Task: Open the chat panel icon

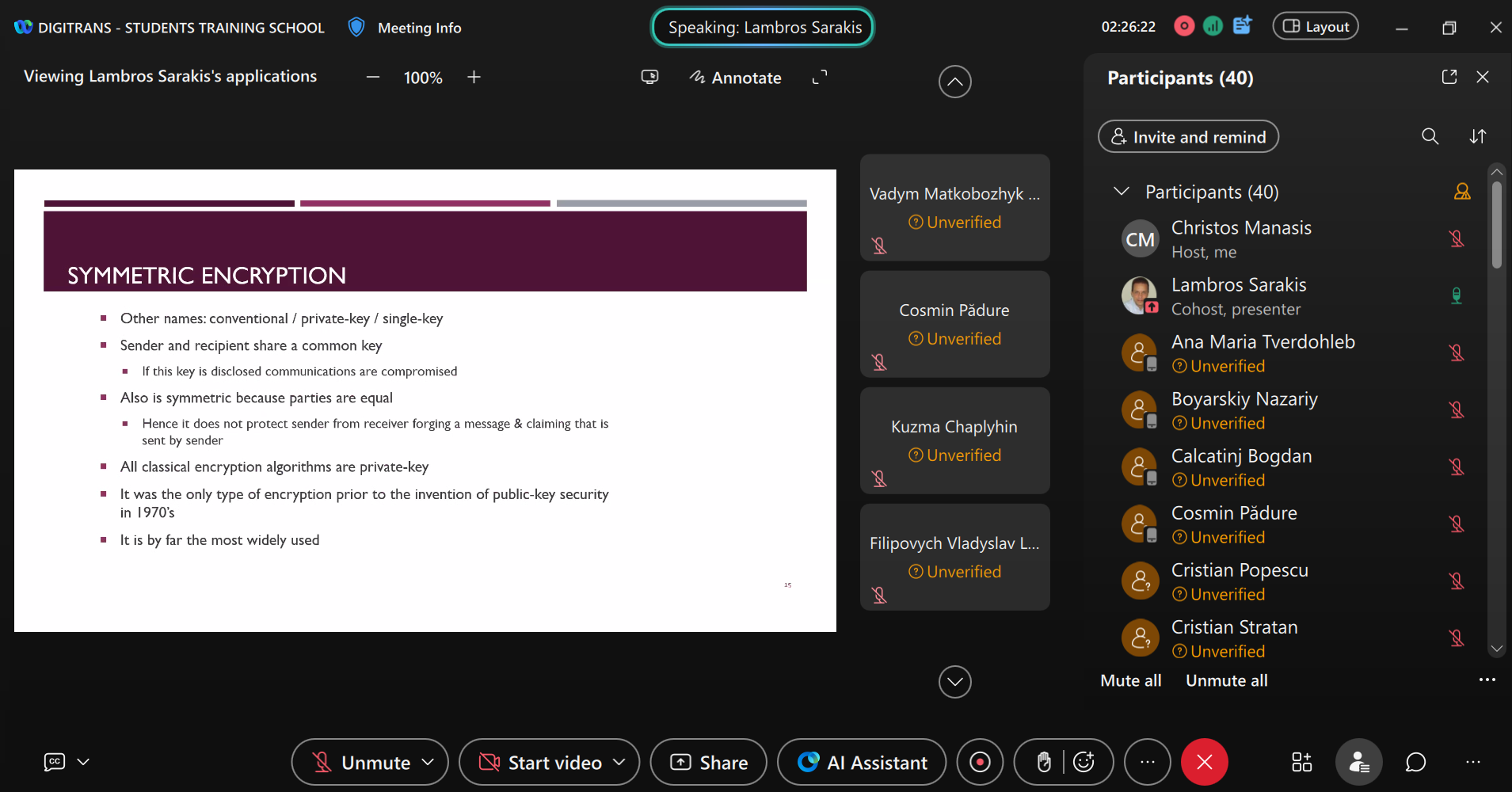Action: (x=1415, y=762)
